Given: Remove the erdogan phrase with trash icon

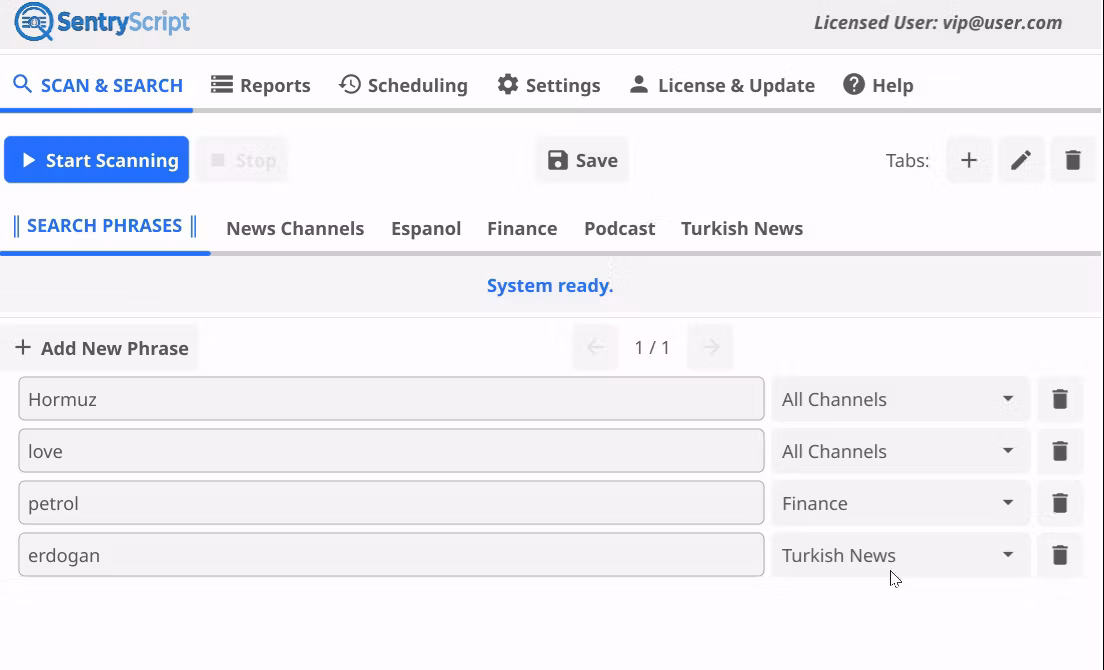Looking at the screenshot, I should [x=1060, y=555].
